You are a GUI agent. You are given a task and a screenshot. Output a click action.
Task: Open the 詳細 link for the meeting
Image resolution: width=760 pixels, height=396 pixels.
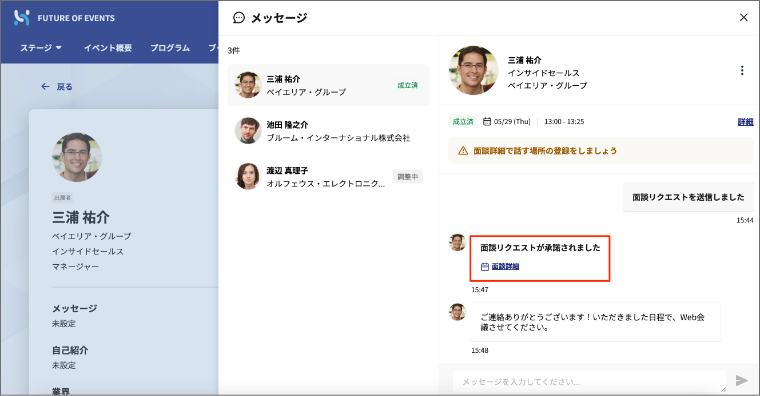coord(745,122)
